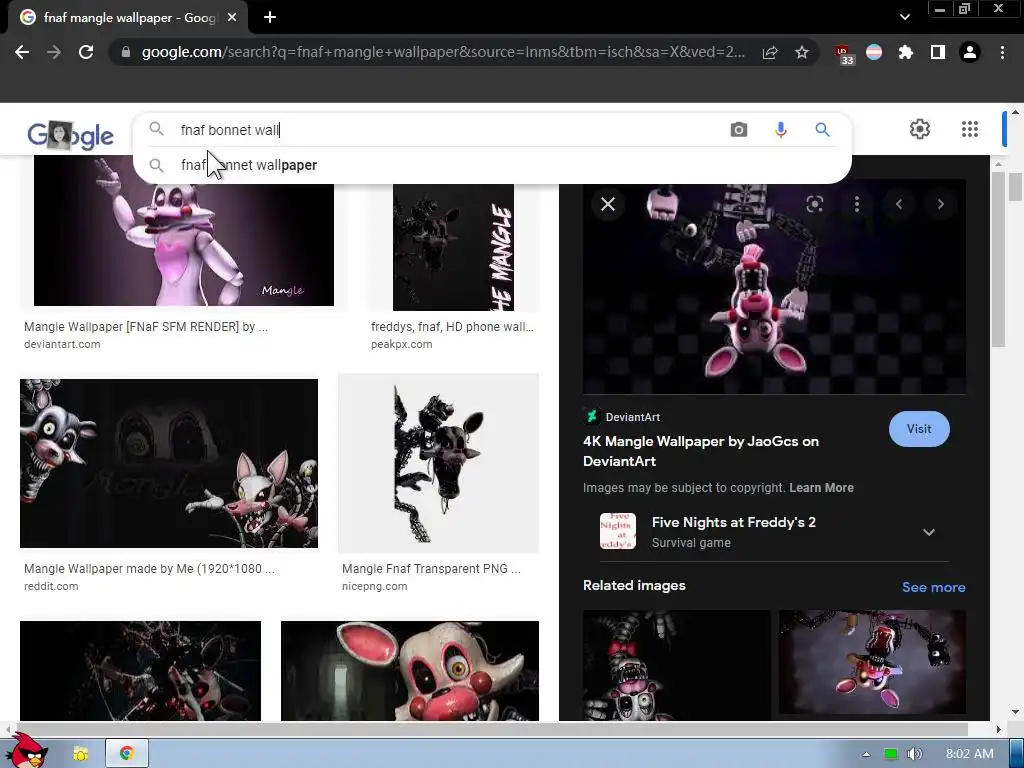Screen dimensions: 1024x768
Task: Toggle the browser side panel
Action: pyautogui.click(x=938, y=52)
